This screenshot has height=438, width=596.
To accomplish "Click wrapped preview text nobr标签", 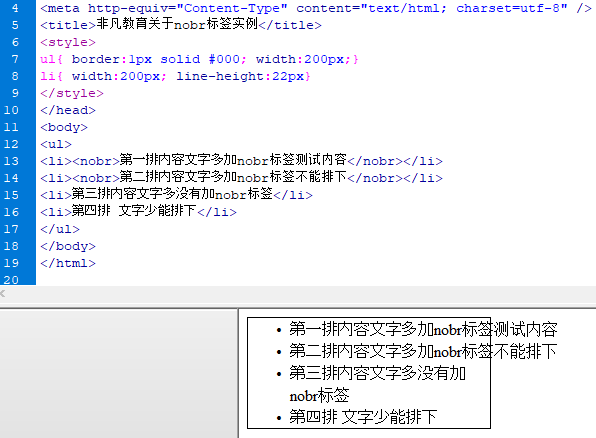I will click(x=319, y=395).
